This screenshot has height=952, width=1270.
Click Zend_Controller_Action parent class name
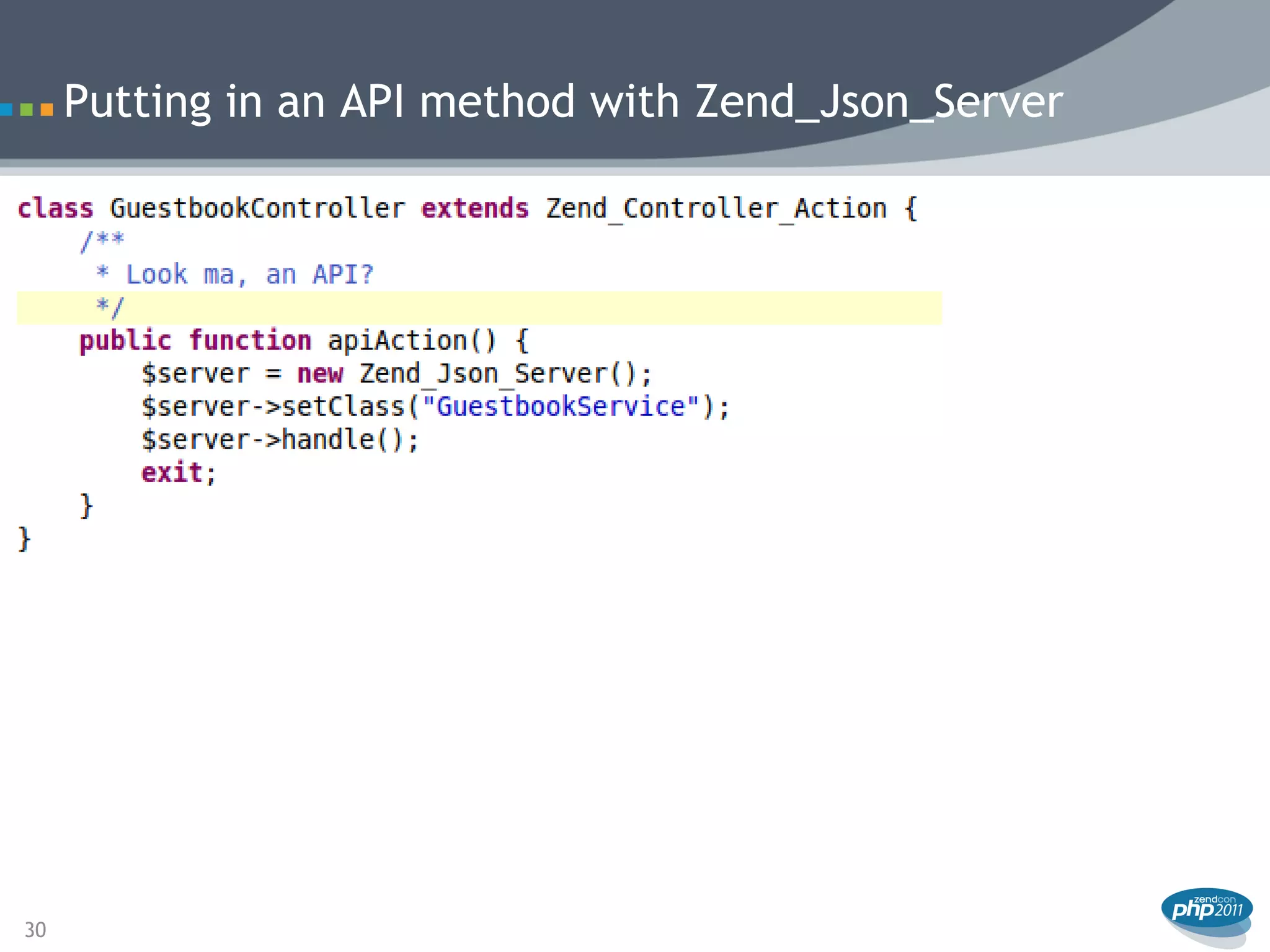click(716, 209)
